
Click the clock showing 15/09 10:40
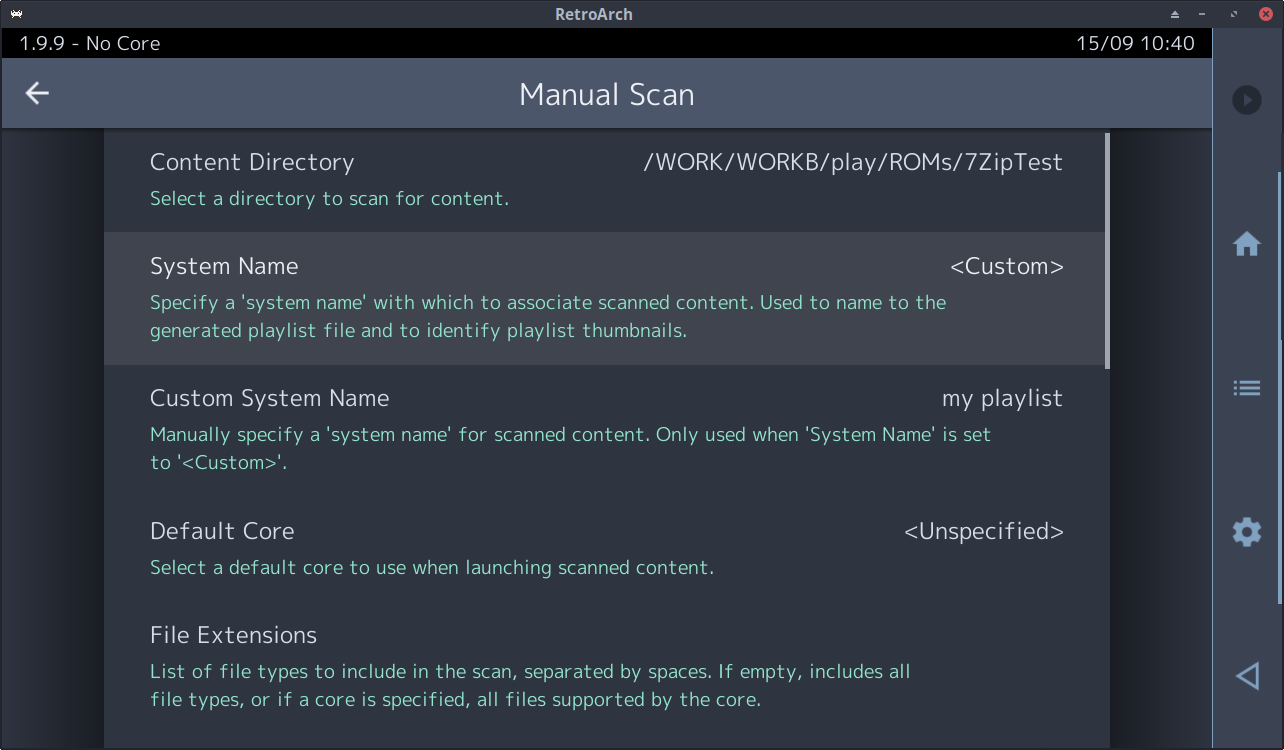tap(1135, 43)
